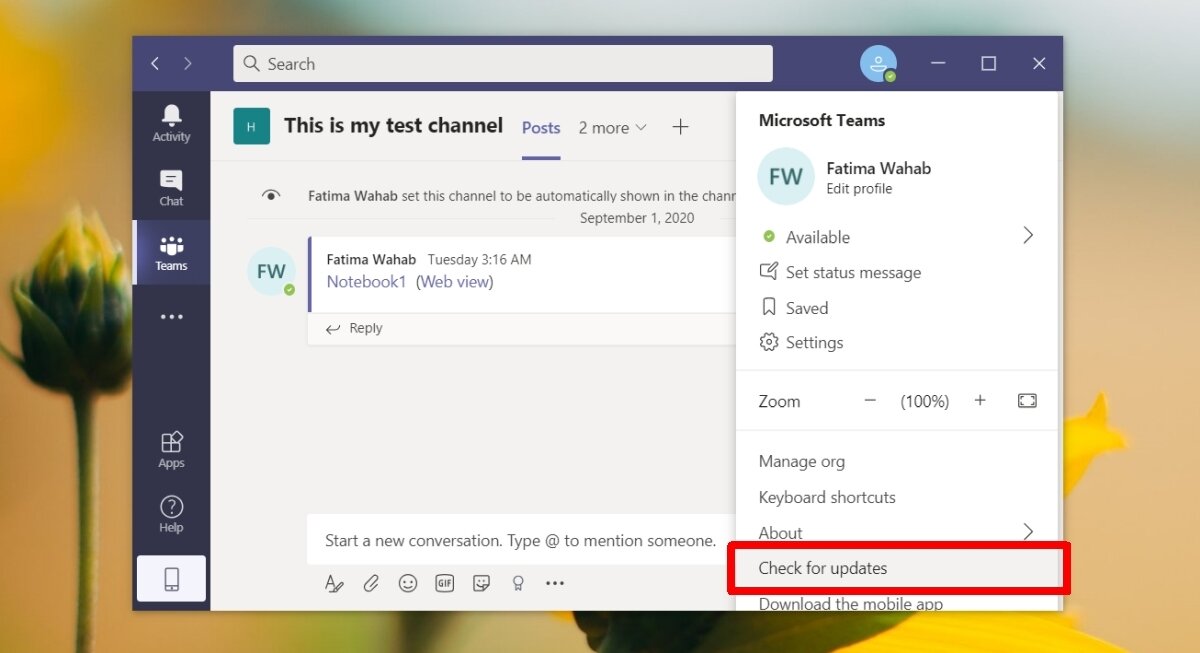Open the emoji picker in the compose bar
The image size is (1200, 653).
click(408, 583)
